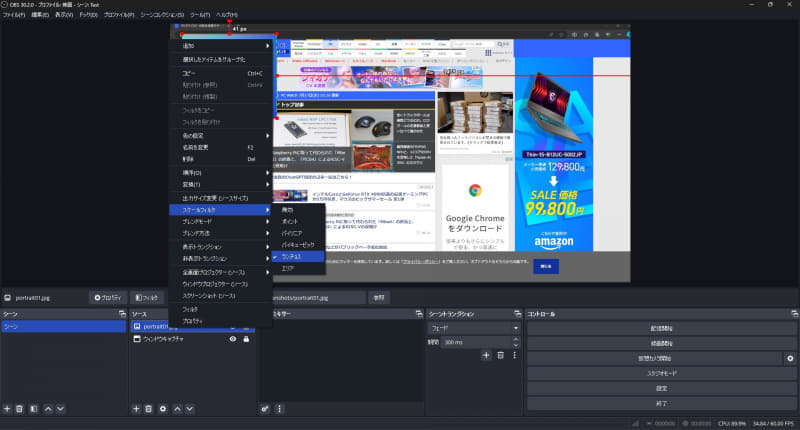Expand 追加 submenu in context menu
Viewport: 800px width, 430px height.
point(221,46)
